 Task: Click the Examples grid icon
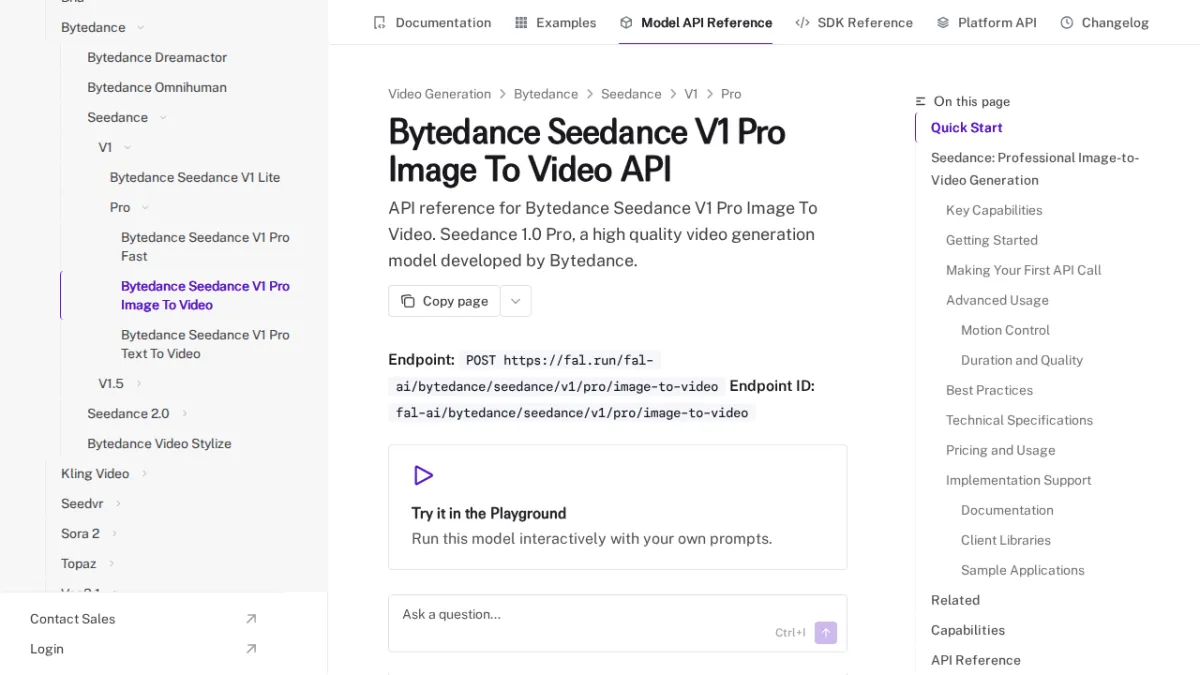(x=521, y=22)
